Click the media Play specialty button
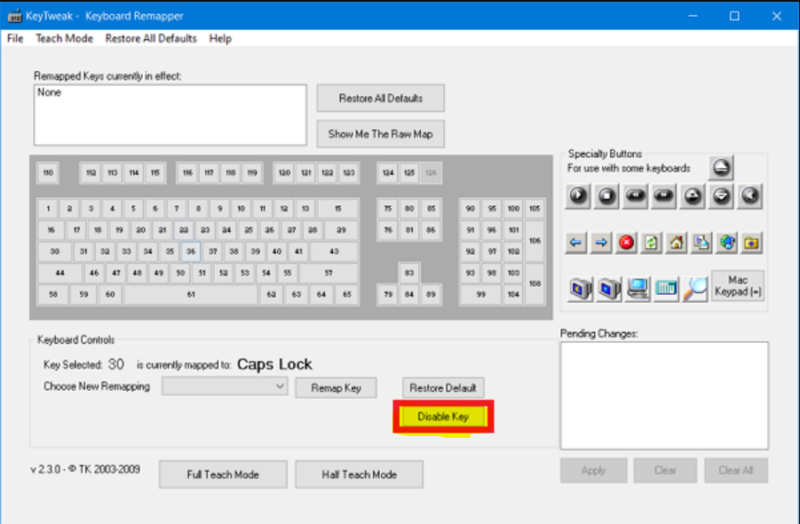Viewport: 800px width, 524px height. (x=578, y=195)
